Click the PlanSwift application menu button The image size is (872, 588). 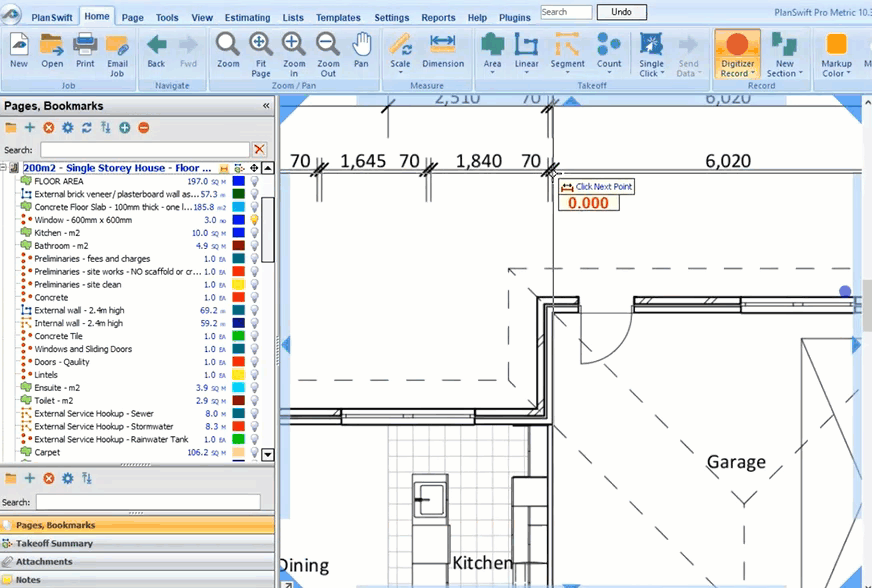click(11, 14)
